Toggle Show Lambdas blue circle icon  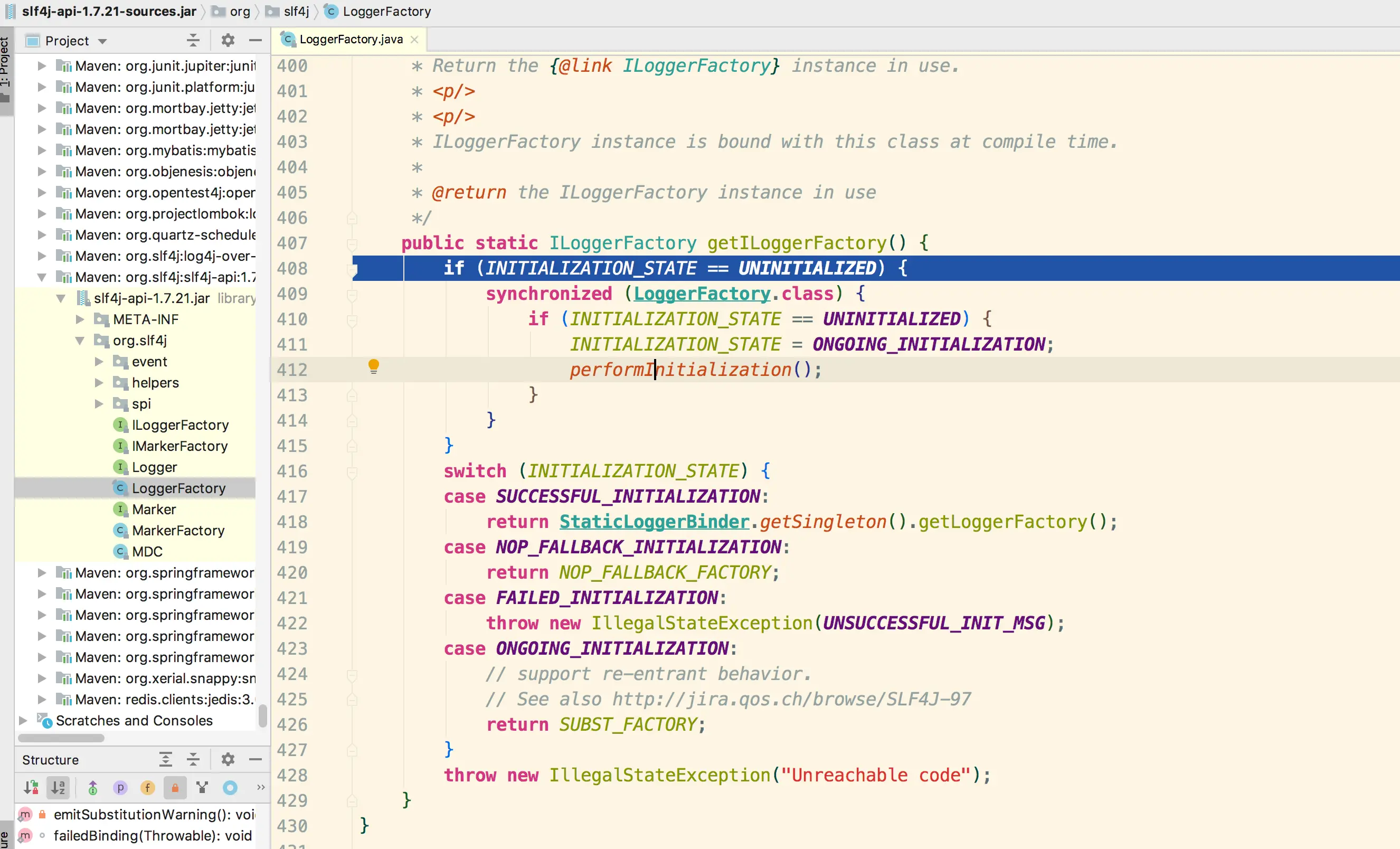coord(230,788)
